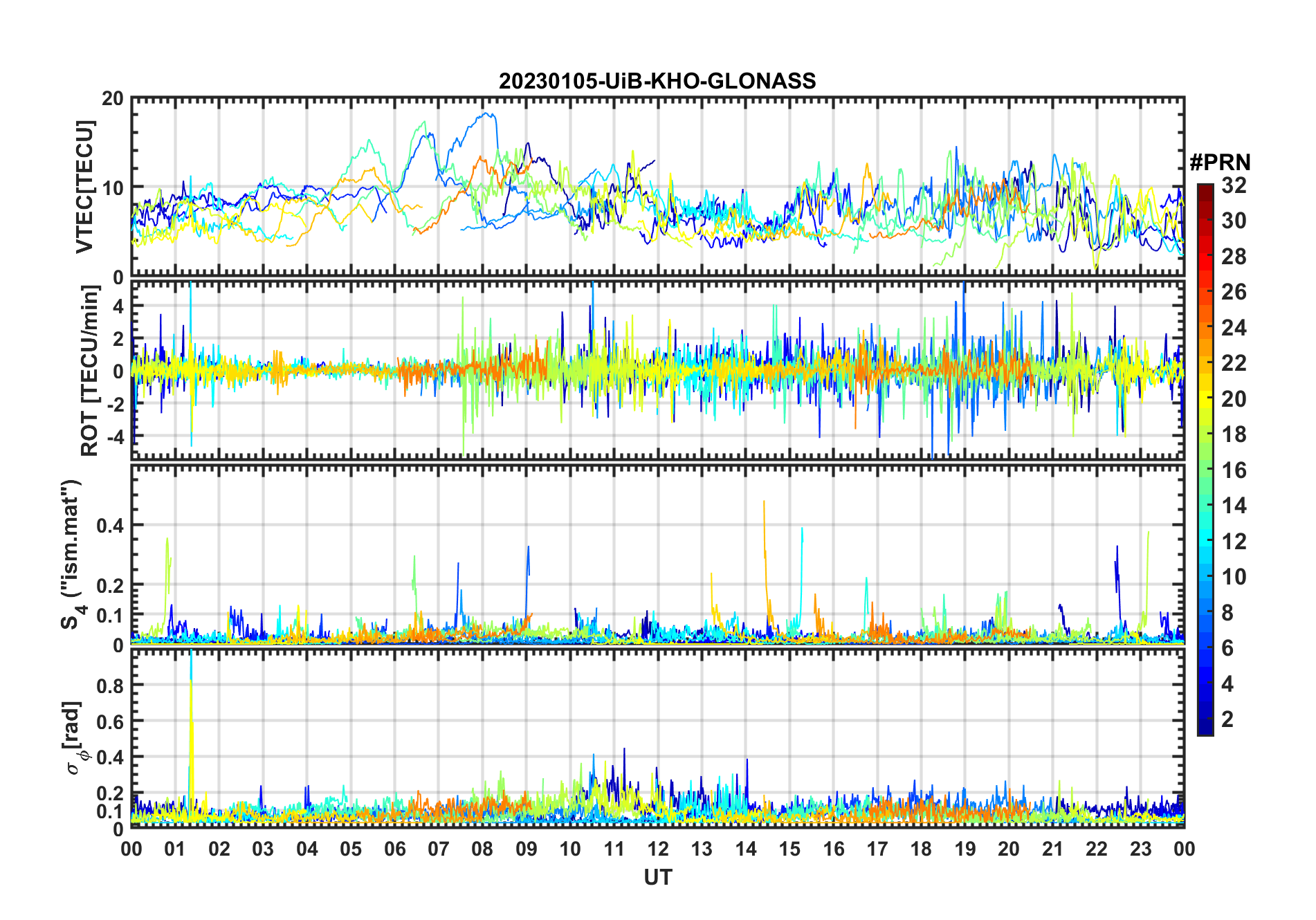Select the x-axis hour tick "12"

(658, 849)
